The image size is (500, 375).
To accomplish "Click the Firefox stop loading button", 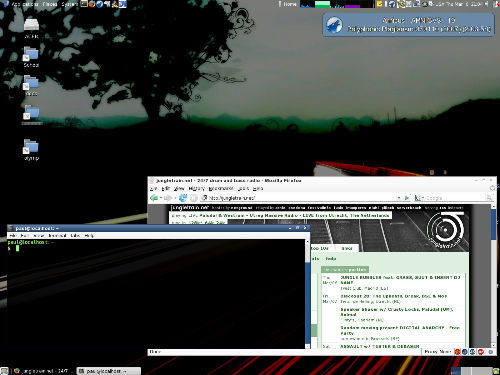I will tap(194, 198).
